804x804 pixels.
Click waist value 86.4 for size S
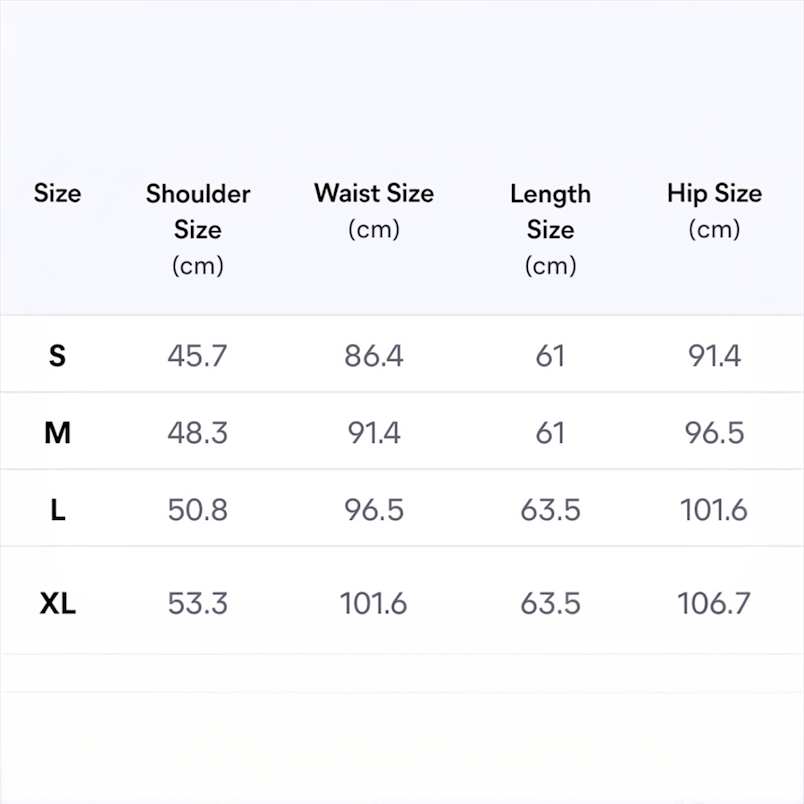pyautogui.click(x=374, y=355)
